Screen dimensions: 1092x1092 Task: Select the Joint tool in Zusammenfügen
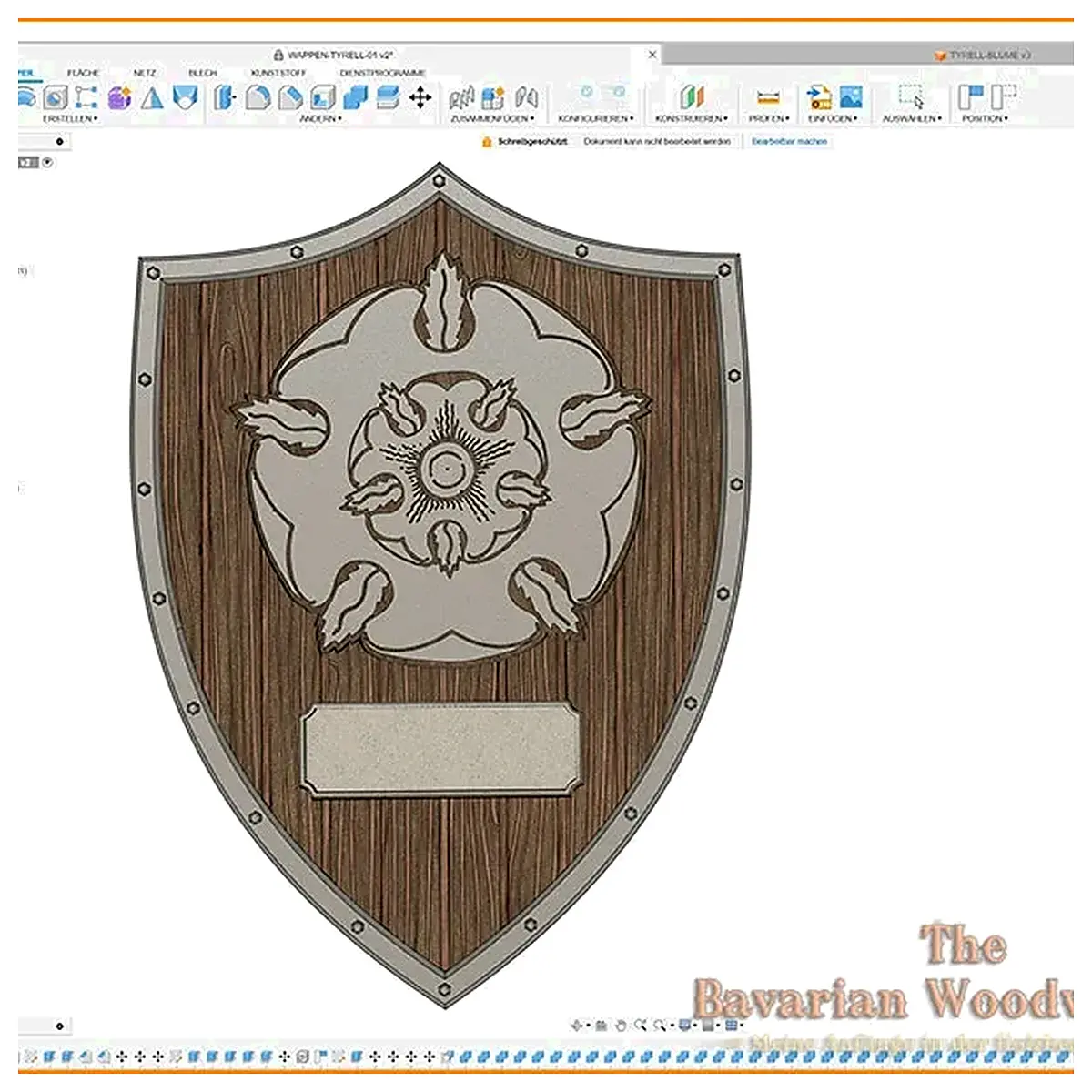pyautogui.click(x=462, y=97)
